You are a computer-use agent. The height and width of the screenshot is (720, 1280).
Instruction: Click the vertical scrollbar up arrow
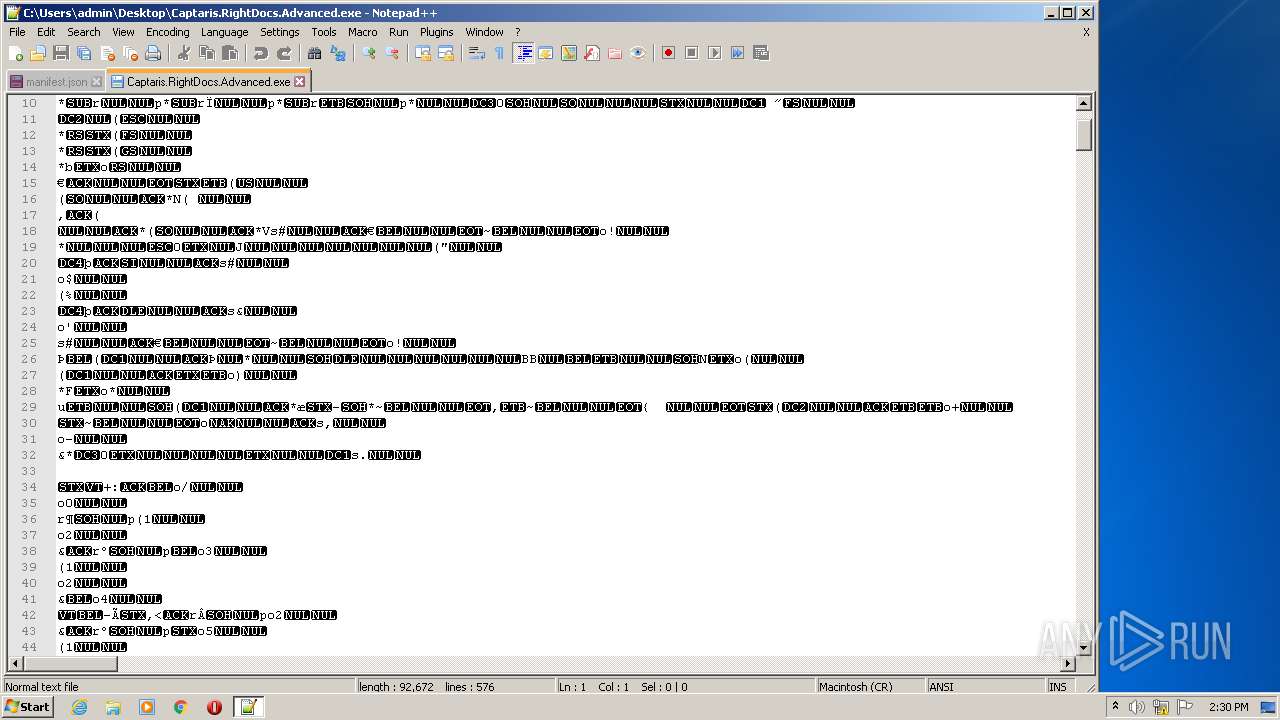pyautogui.click(x=1084, y=103)
